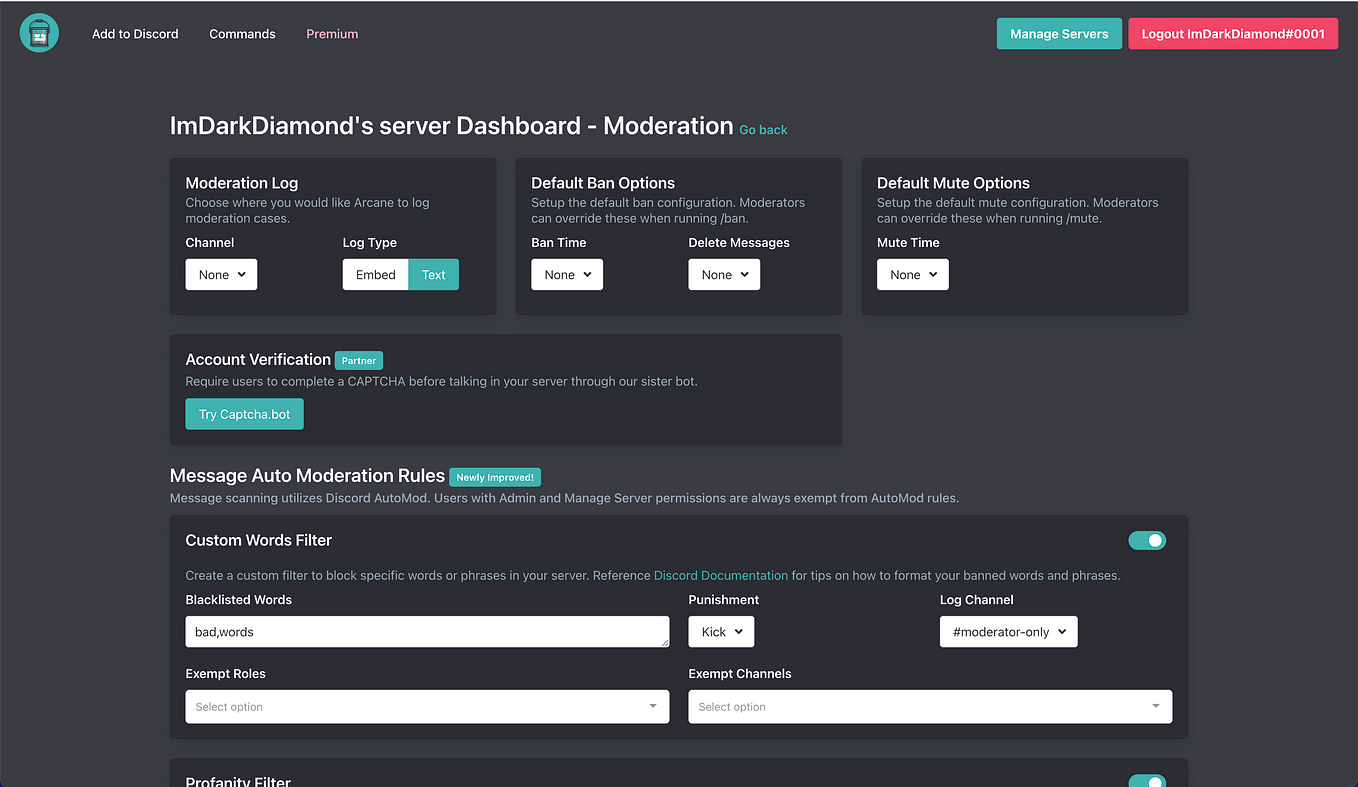
Task: Select Text log type
Action: [x=434, y=275]
